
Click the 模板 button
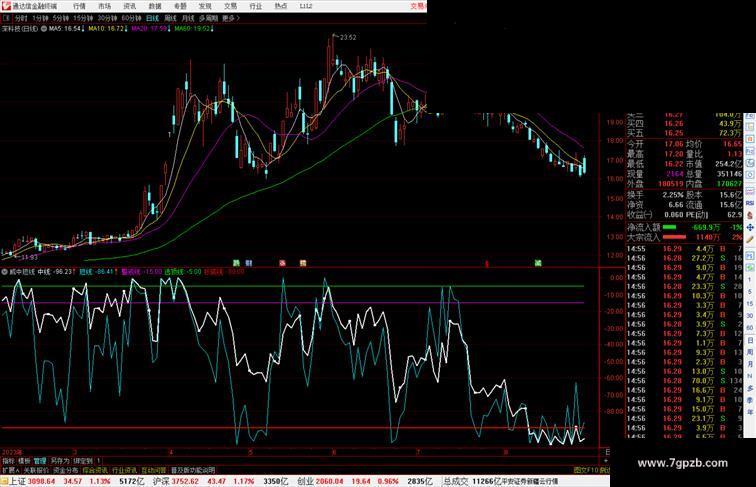pyautogui.click(x=24, y=461)
